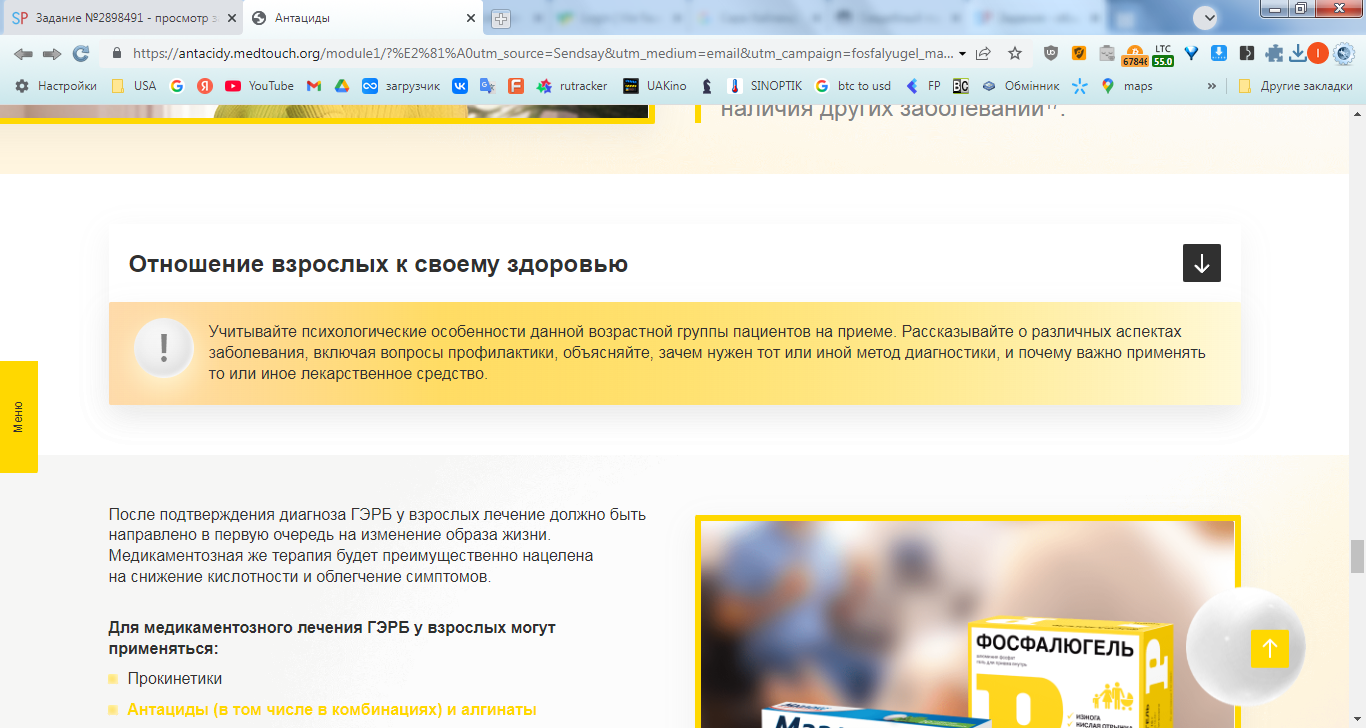Open a new tab with the plus button

tap(501, 18)
